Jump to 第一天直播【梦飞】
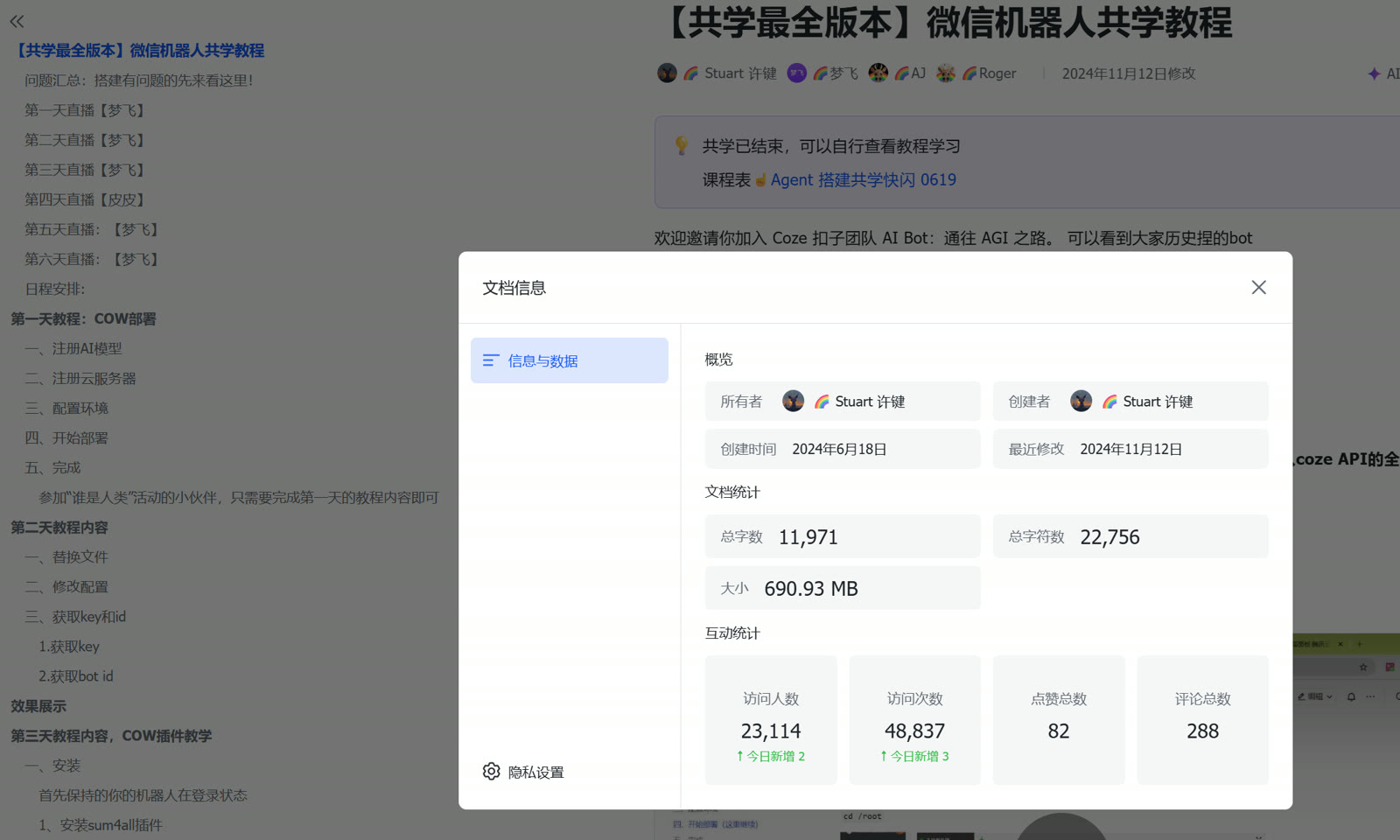 click(x=85, y=110)
